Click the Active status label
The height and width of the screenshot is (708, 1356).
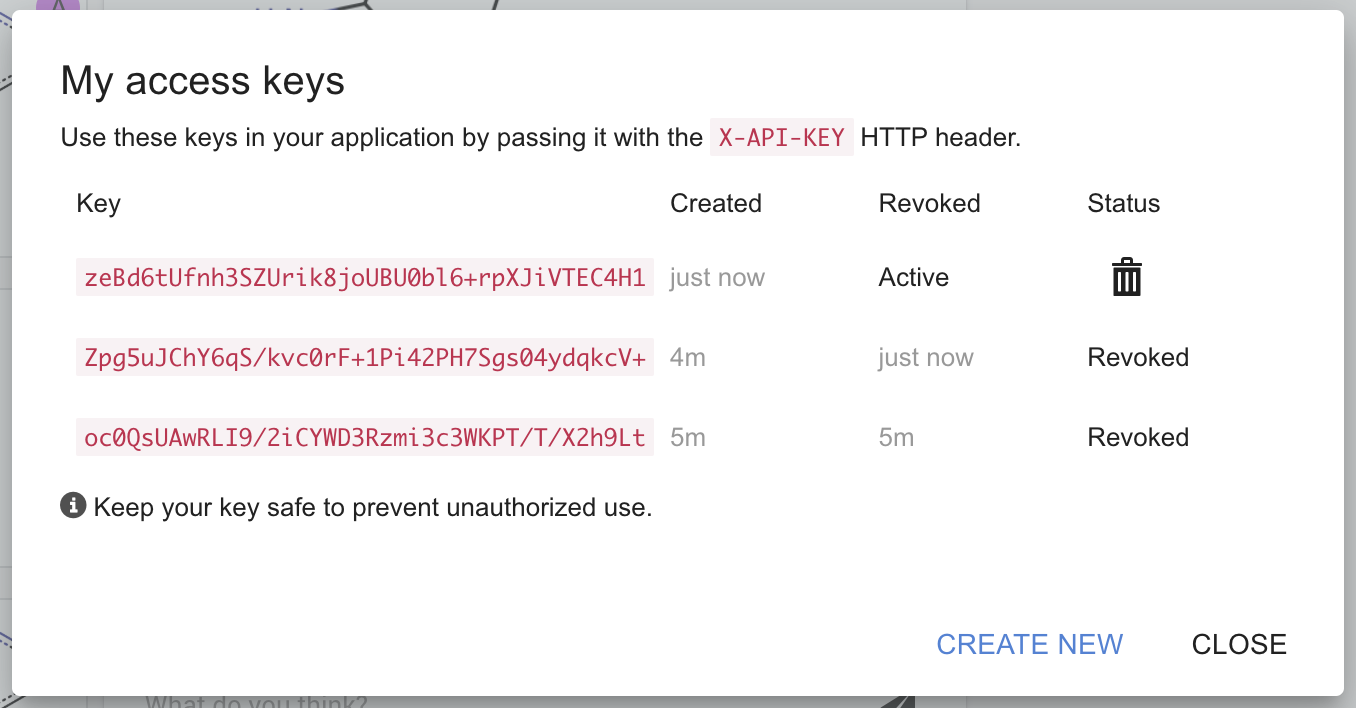pyautogui.click(x=913, y=277)
